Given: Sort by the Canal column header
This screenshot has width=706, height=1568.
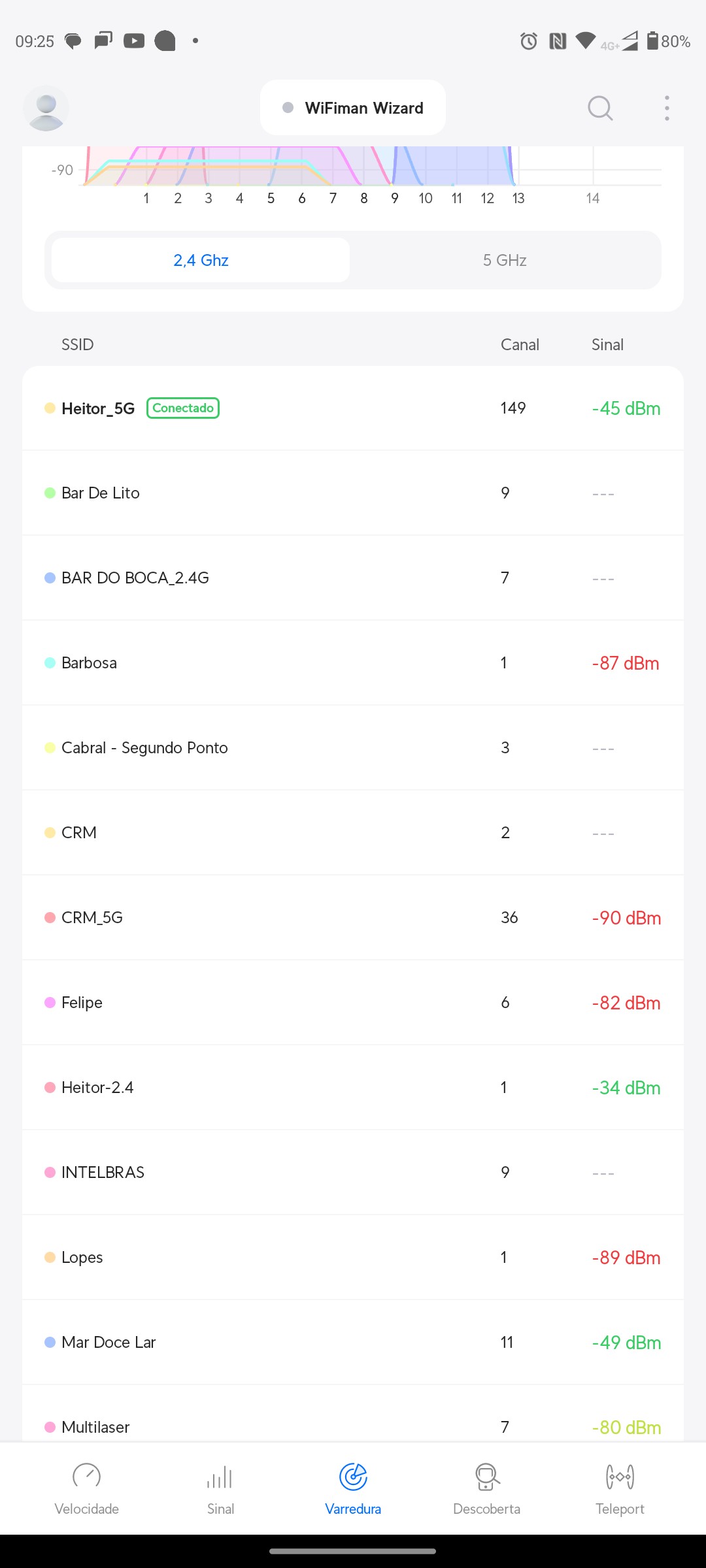Looking at the screenshot, I should coord(520,345).
